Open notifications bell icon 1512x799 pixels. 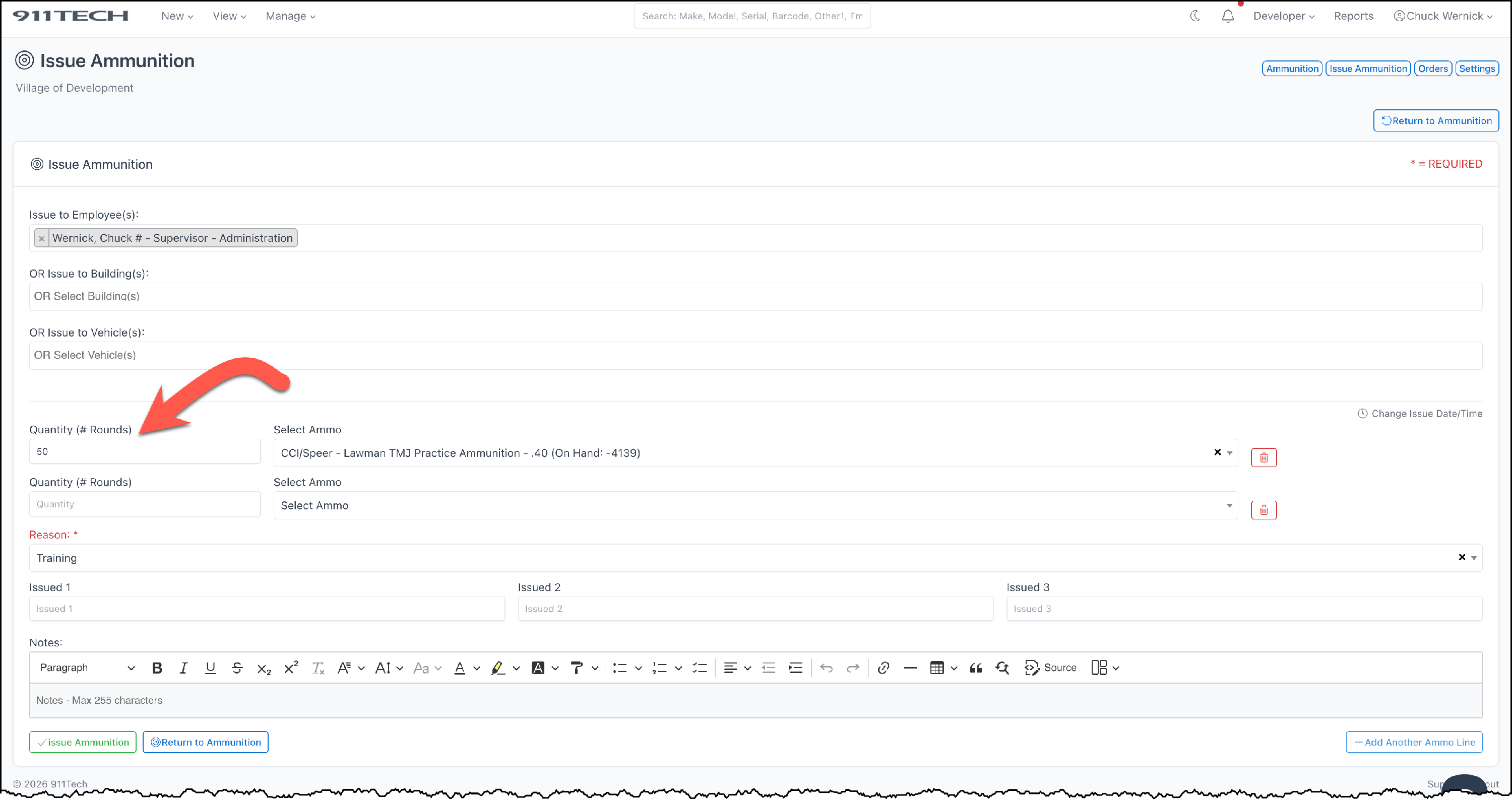pyautogui.click(x=1227, y=16)
